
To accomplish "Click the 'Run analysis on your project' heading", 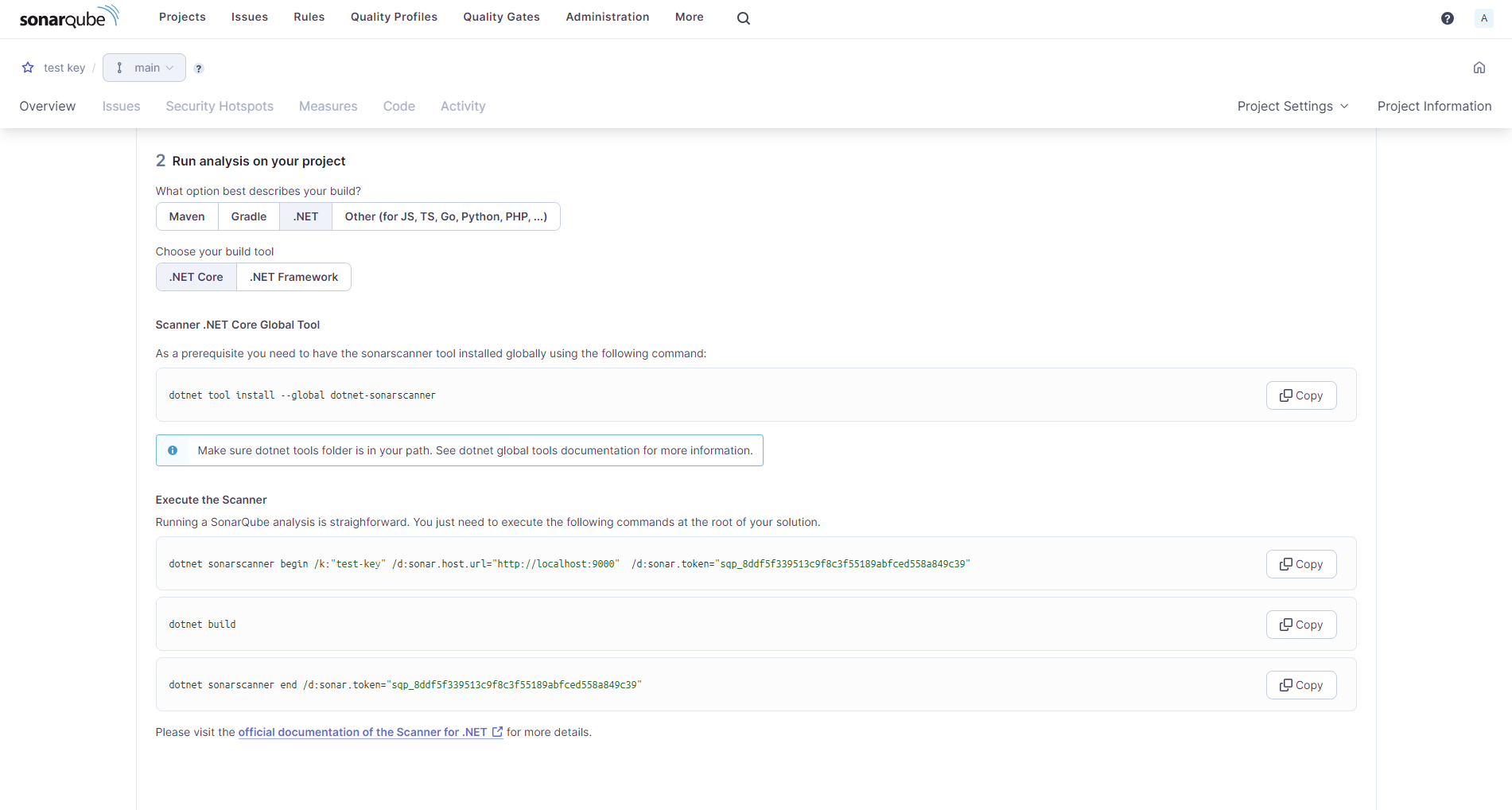I will (x=258, y=161).
